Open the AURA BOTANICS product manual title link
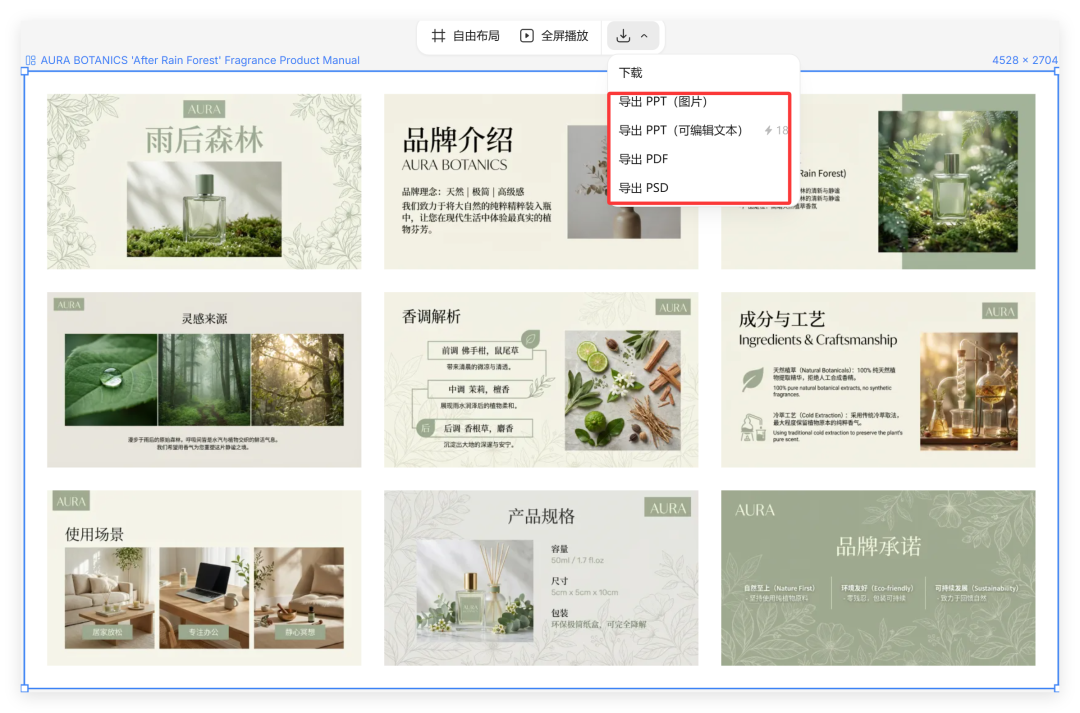The width and height of the screenshot is (1080, 713). (197, 60)
